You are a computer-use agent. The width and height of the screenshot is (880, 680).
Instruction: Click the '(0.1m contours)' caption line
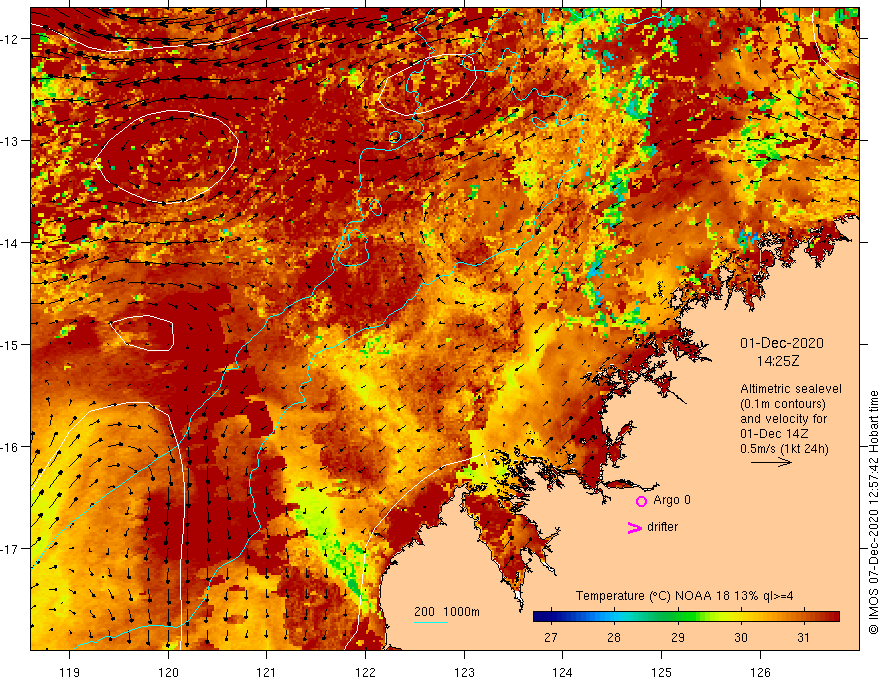click(782, 404)
